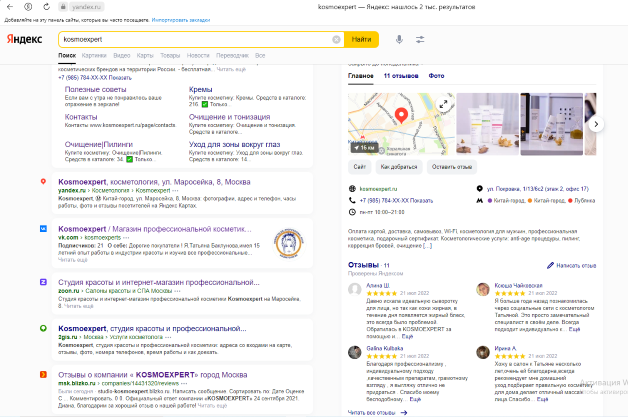Image resolution: width=628 pixels, height=417 pixels.
Task: Open Kosmoexpert косметология Маросейка result title
Action: tap(154, 182)
